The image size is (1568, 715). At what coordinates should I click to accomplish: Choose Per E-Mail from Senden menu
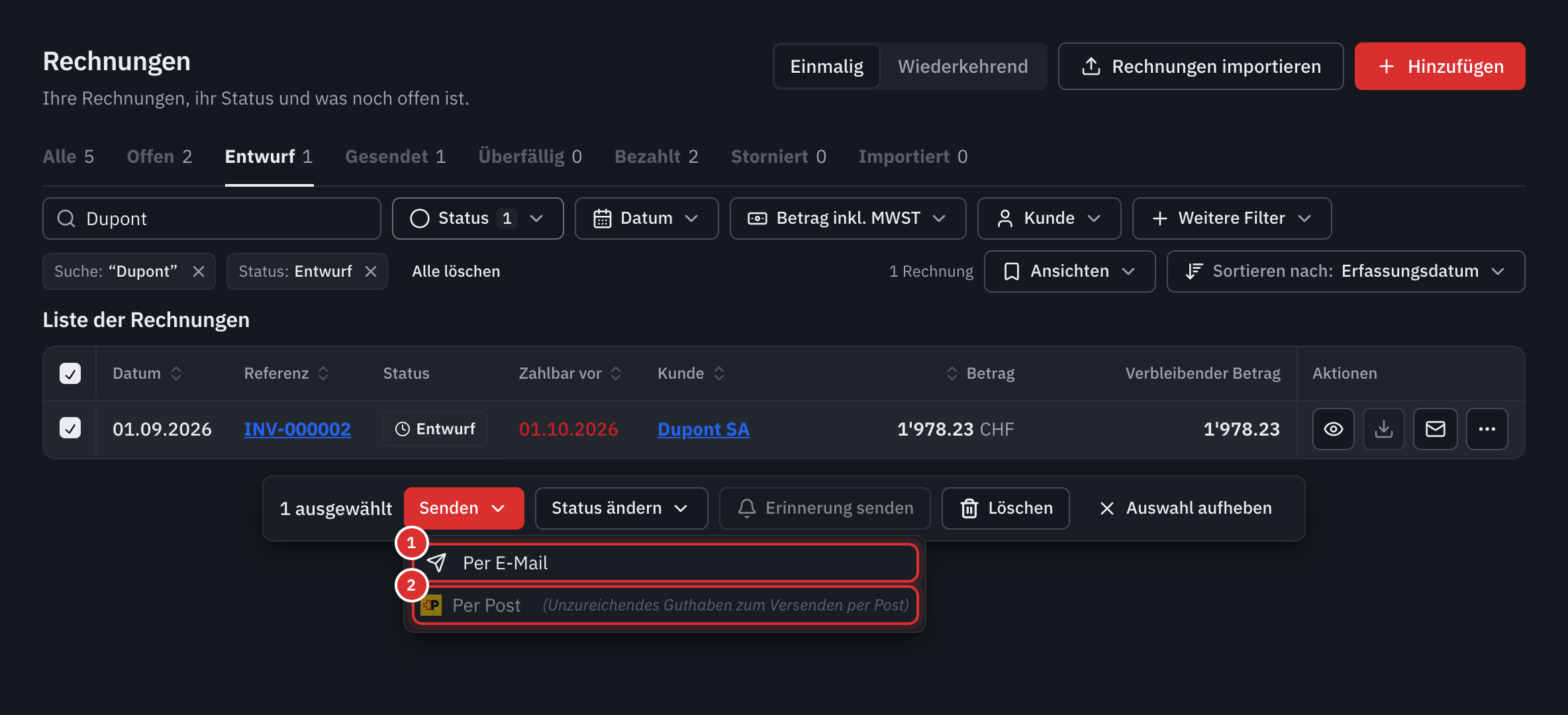[x=665, y=563]
